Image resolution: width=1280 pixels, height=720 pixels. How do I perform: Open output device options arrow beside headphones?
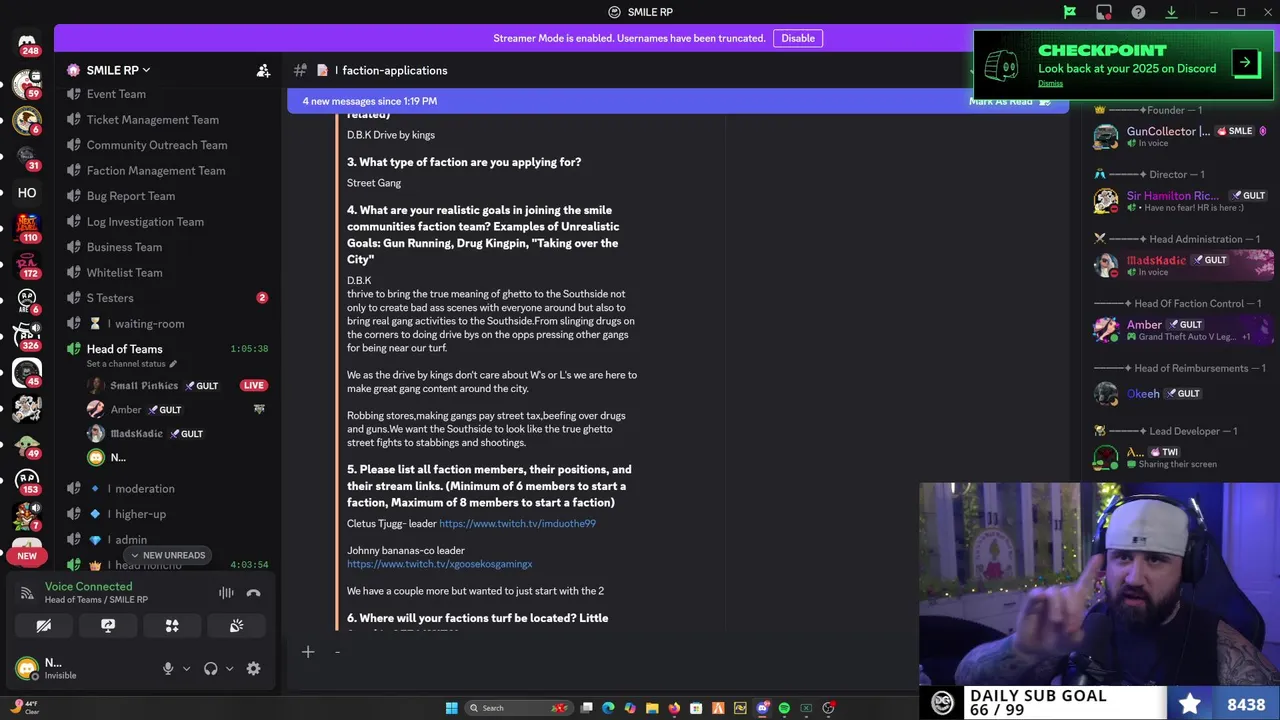pyautogui.click(x=229, y=669)
